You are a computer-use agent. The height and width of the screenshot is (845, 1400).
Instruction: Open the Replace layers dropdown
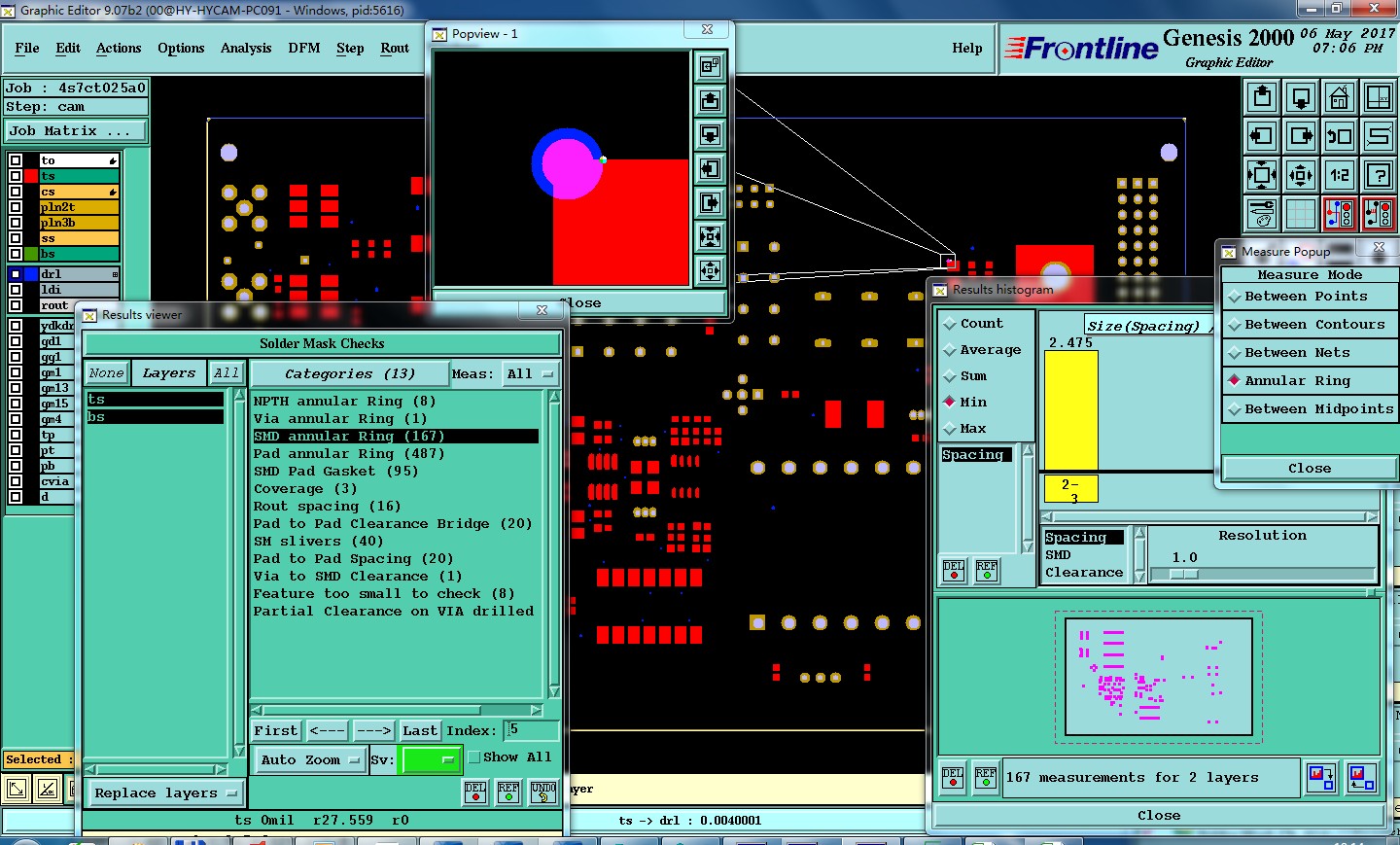coord(165,793)
